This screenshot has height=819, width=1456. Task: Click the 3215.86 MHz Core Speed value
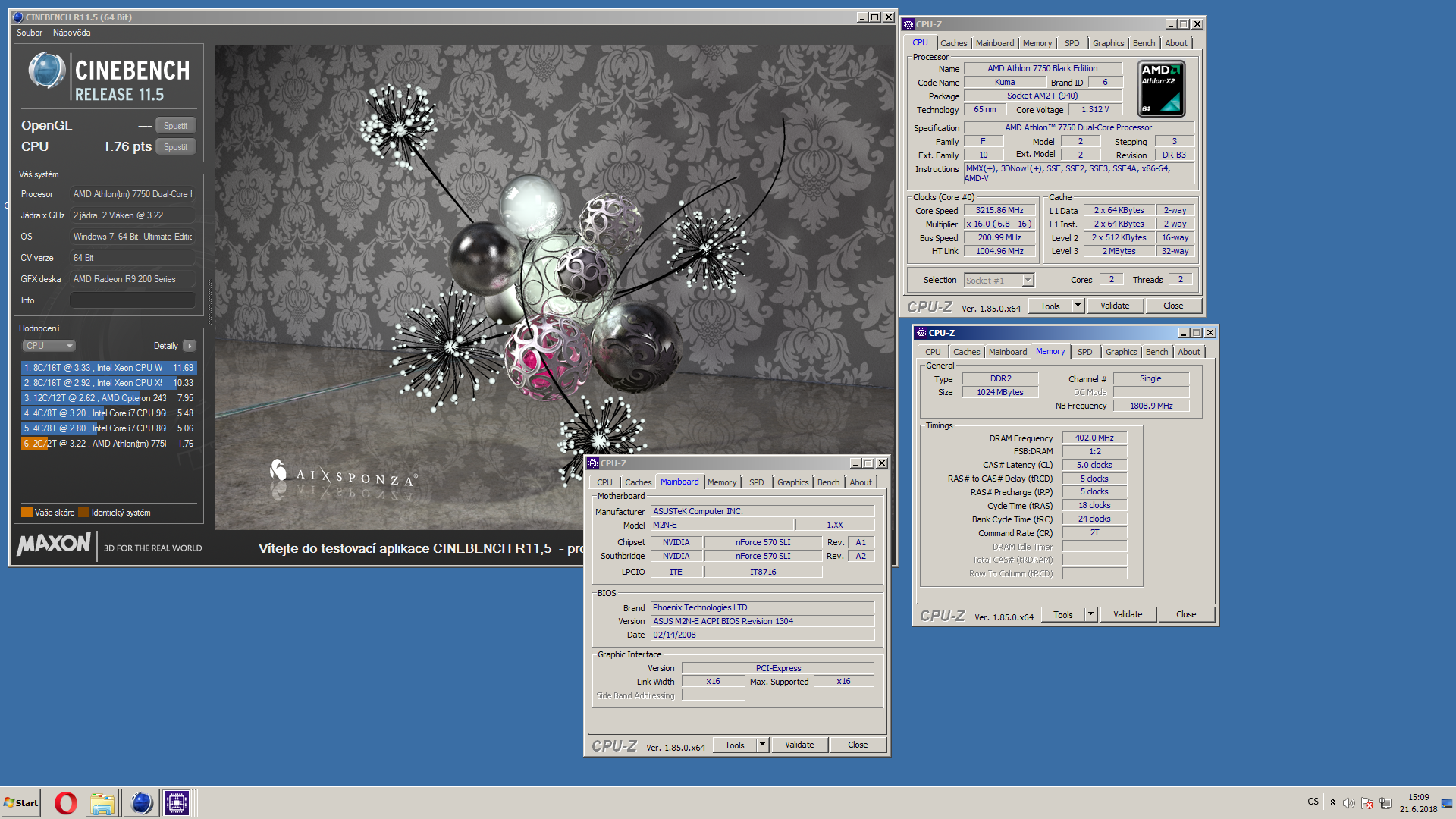tap(999, 211)
